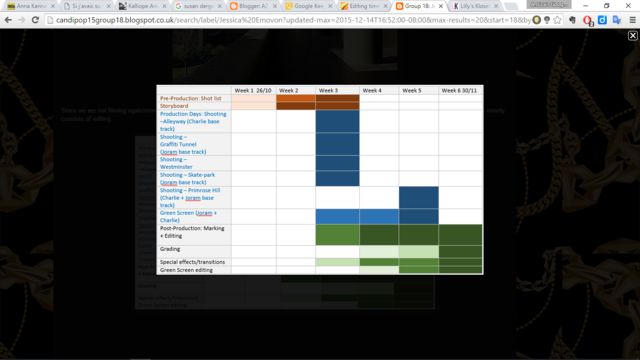Screen dimensions: 640x360
Task: Click the 'Shooting – Westminster' row label
Action: click(x=176, y=163)
